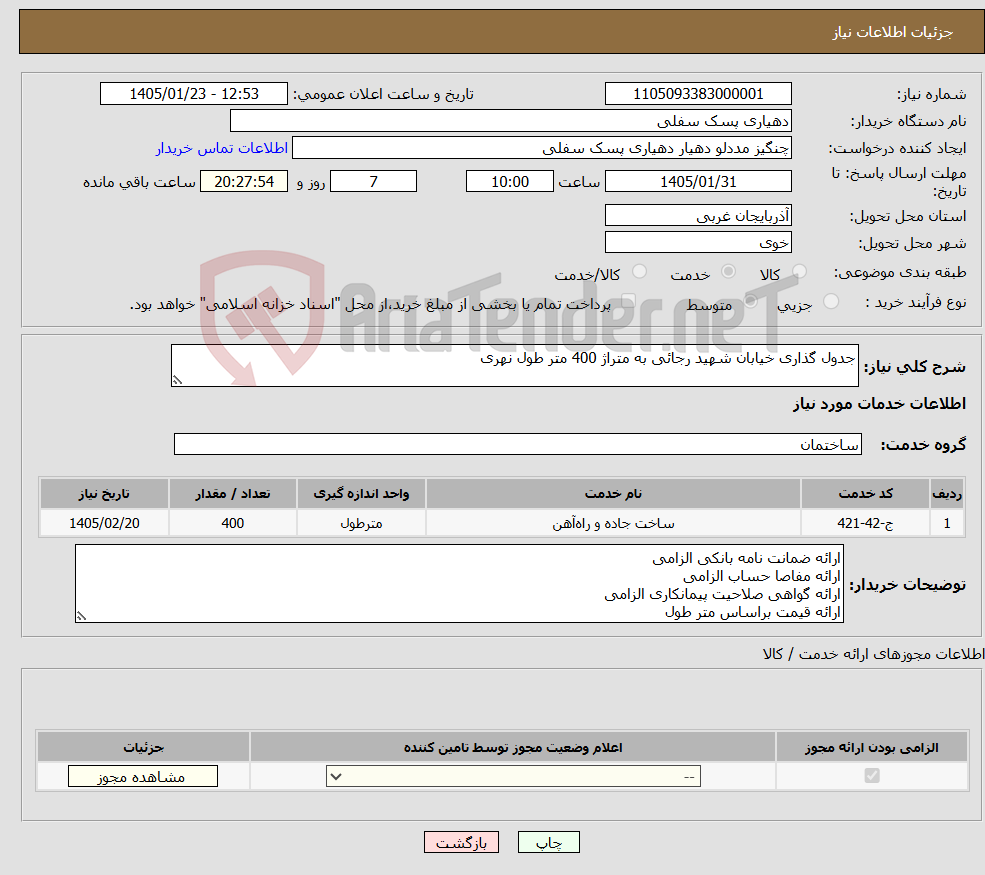Click the city field خوی

[x=698, y=242]
